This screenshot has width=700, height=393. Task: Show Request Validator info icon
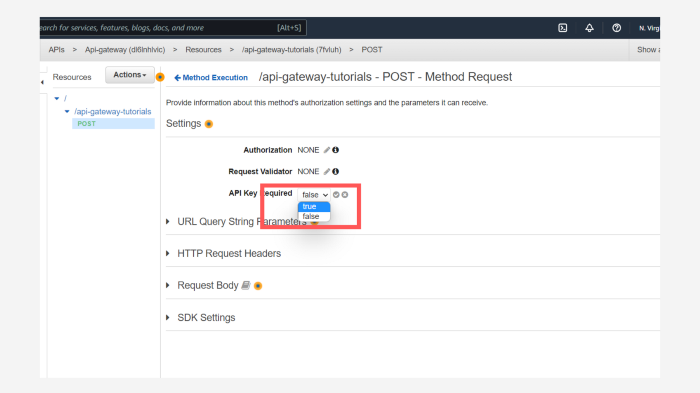[x=336, y=171]
